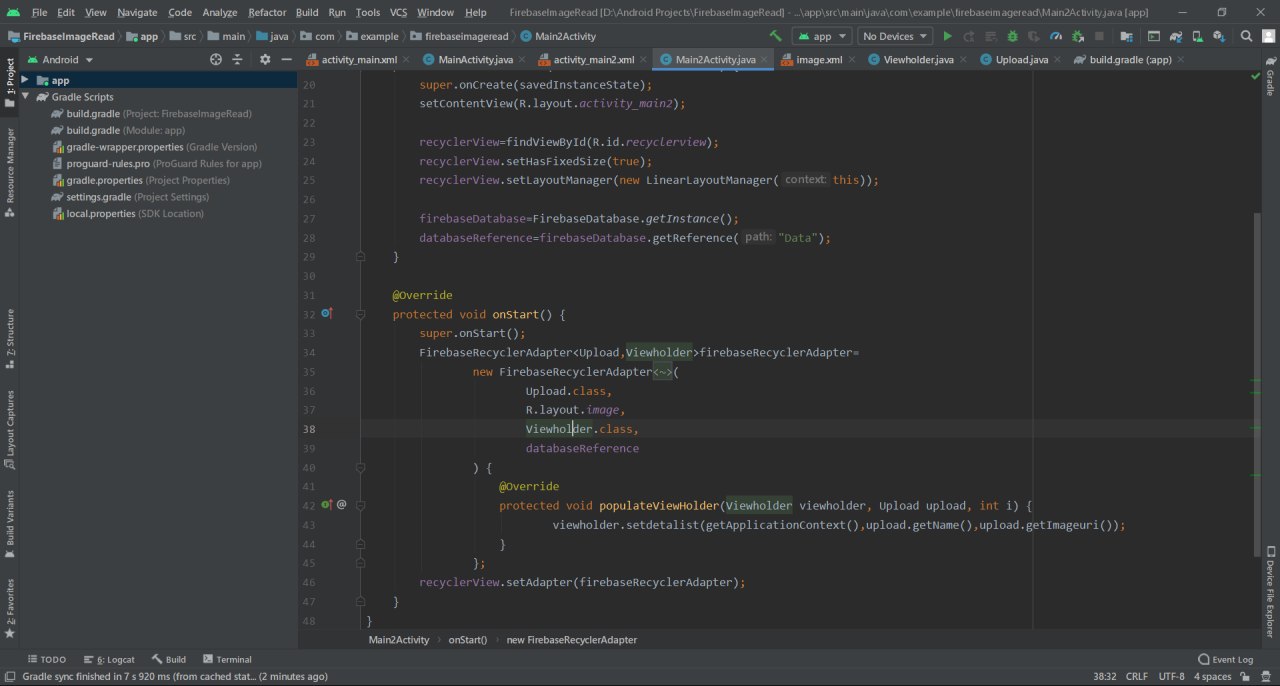Click the 38:32 cursor position indicator
This screenshot has width=1280, height=686.
1104,677
